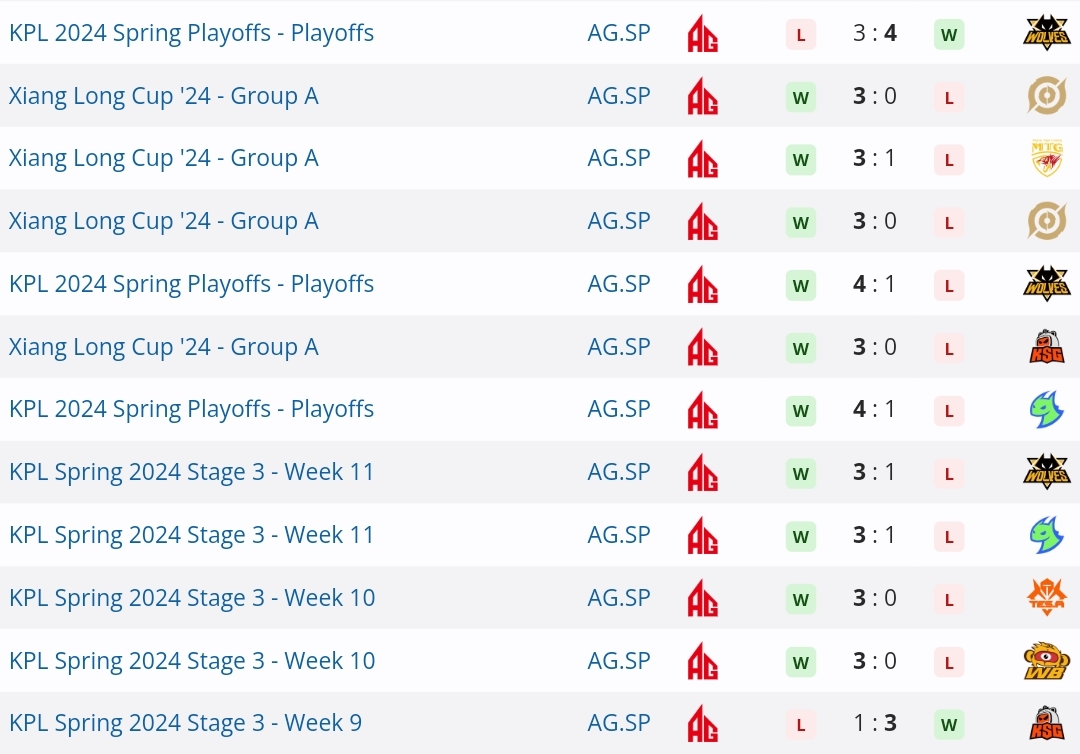Screen dimensions: 1080x754
Task: Click the KSG logo in the 3:0 row
Action: point(1047,346)
